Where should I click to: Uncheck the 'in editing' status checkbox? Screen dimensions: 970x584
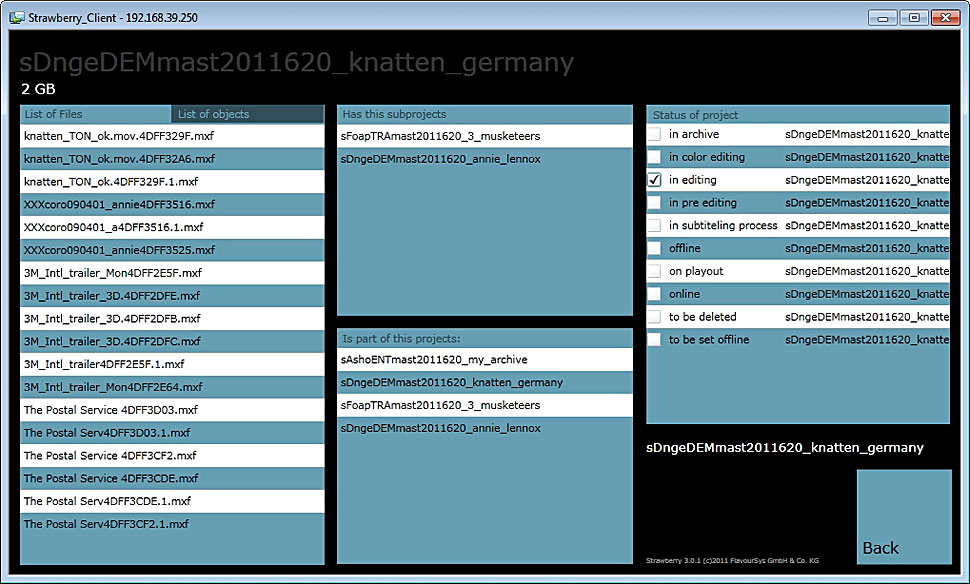(654, 180)
